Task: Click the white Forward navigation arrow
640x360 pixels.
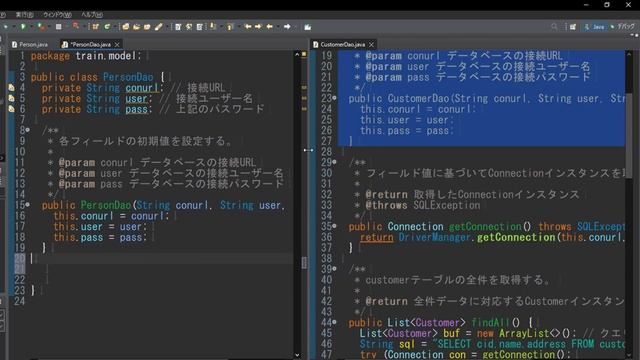Action: (x=287, y=27)
